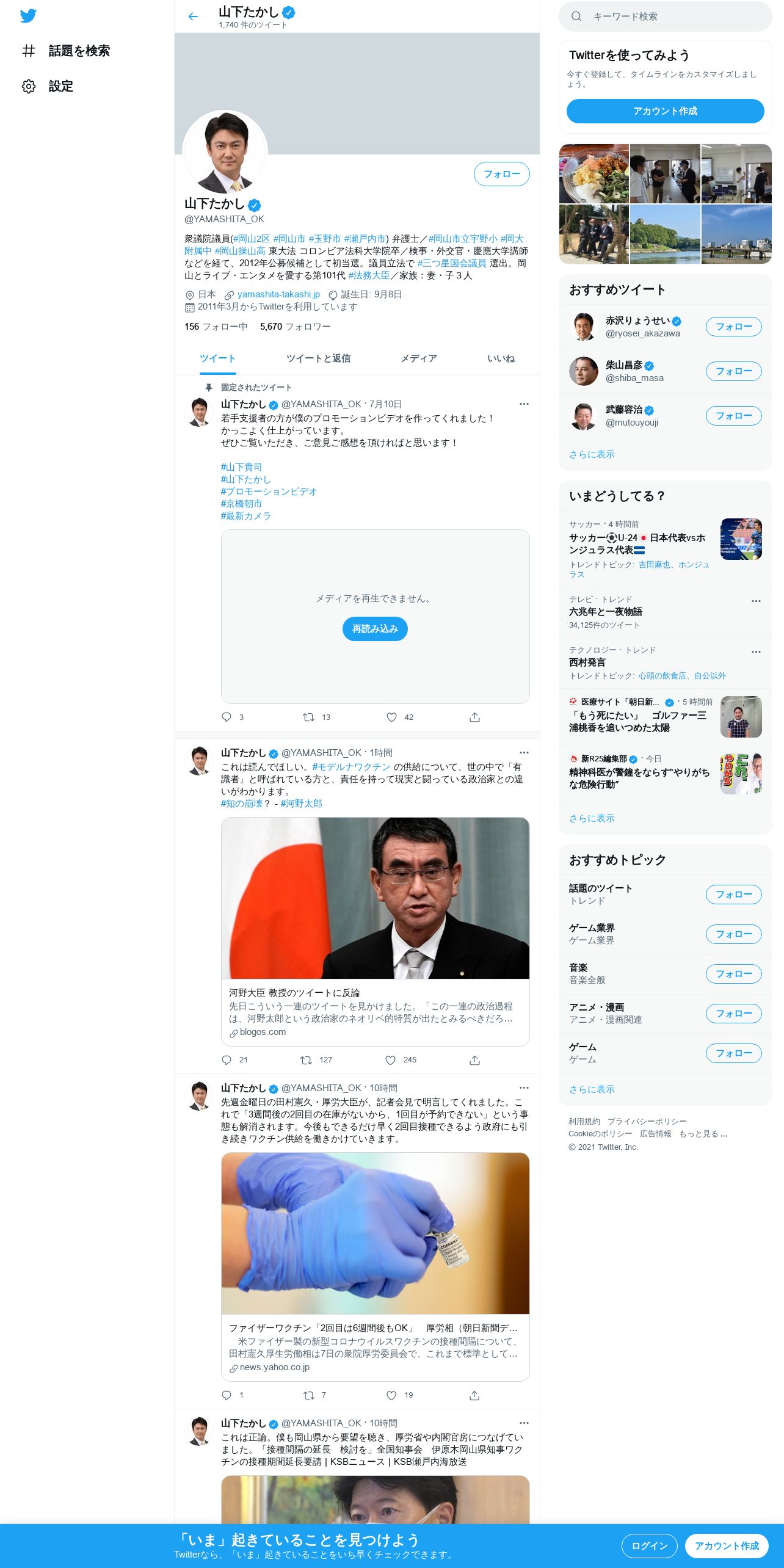Screen dimensions: 784x1568
Task: Follow 柴山昌彦 in recommendations
Action: [734, 371]
